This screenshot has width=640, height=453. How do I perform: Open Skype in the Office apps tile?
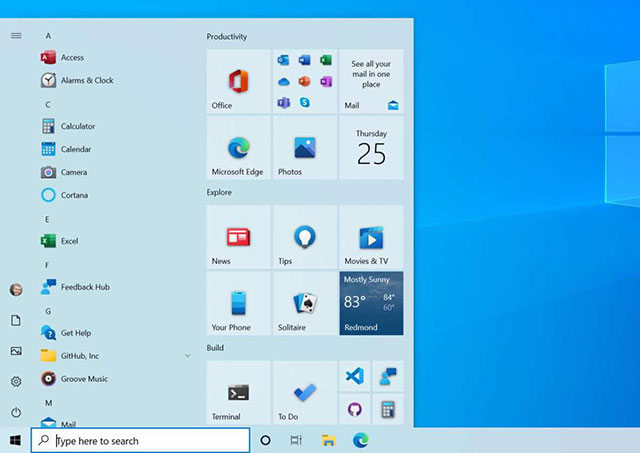coord(304,102)
